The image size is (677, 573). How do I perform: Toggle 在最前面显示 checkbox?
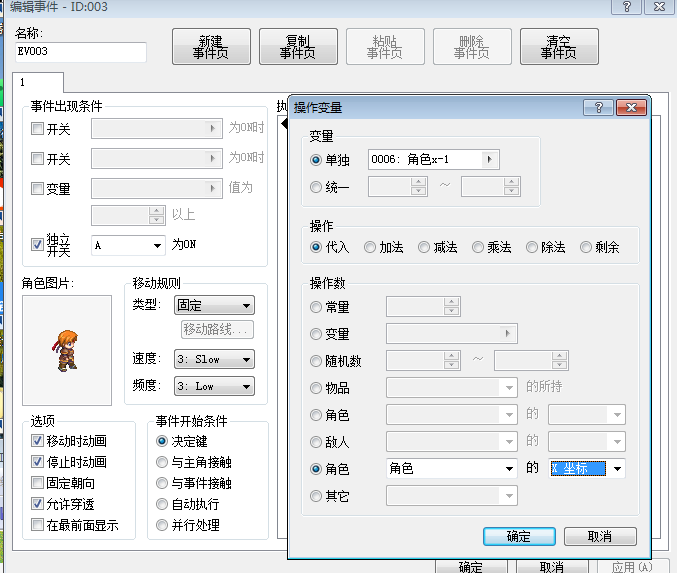[38, 525]
